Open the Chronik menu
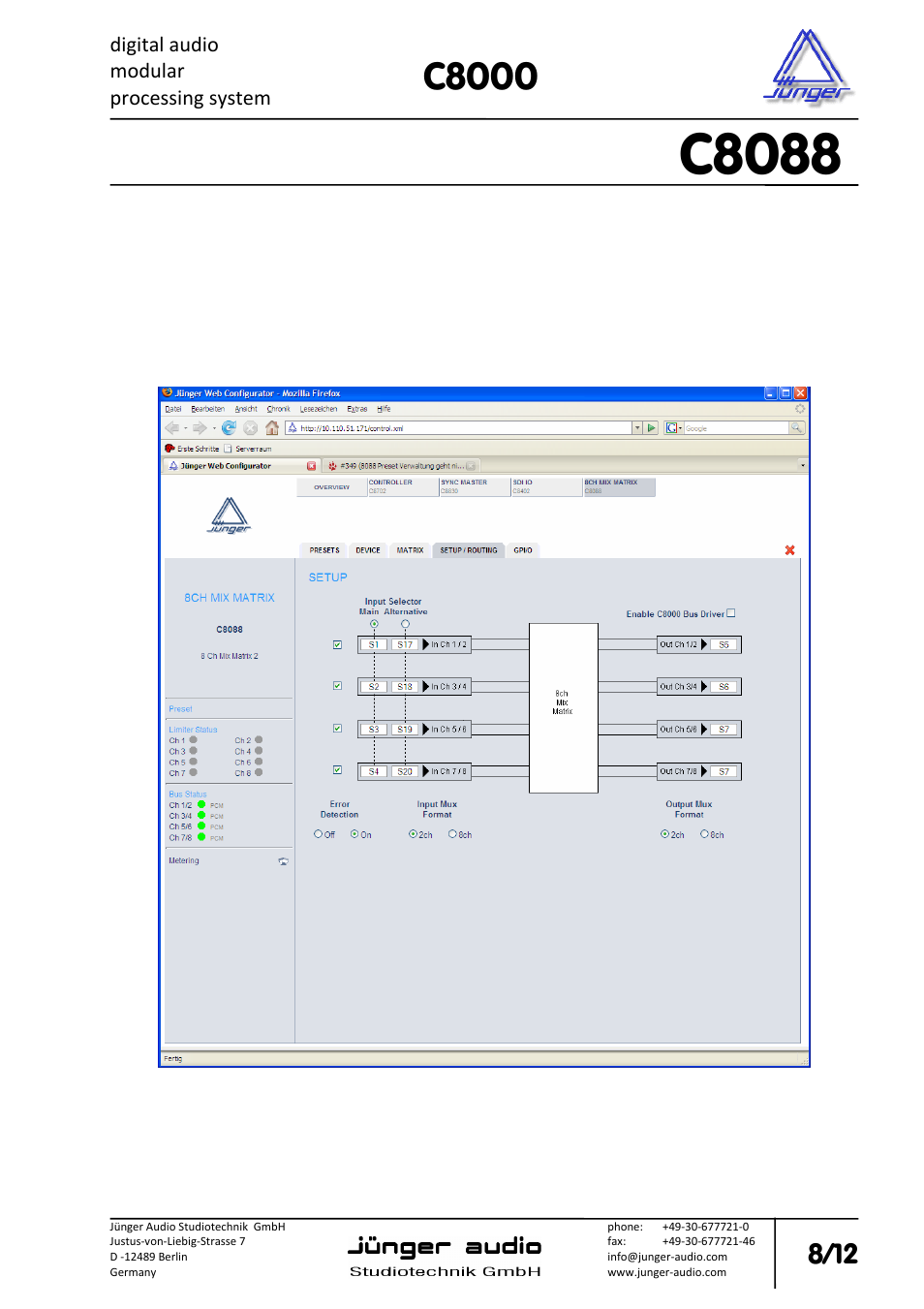This screenshot has height=1309, width=924. pyautogui.click(x=279, y=409)
